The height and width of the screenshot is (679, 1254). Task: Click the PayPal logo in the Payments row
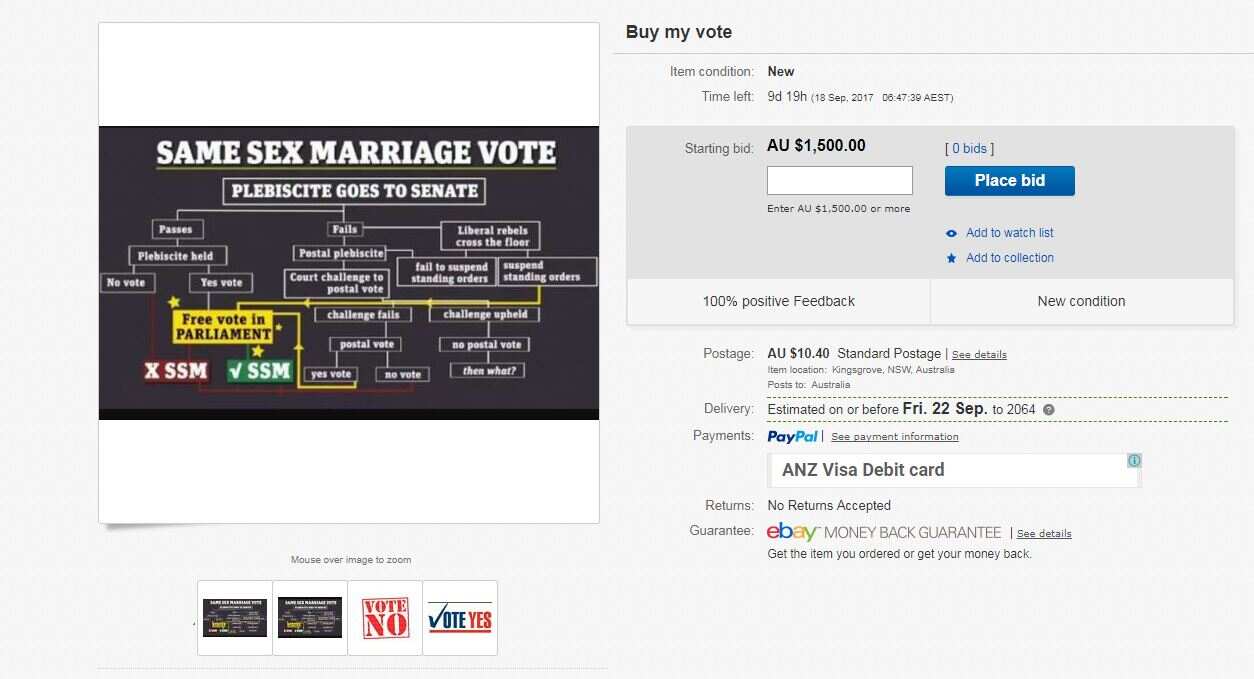(x=793, y=436)
